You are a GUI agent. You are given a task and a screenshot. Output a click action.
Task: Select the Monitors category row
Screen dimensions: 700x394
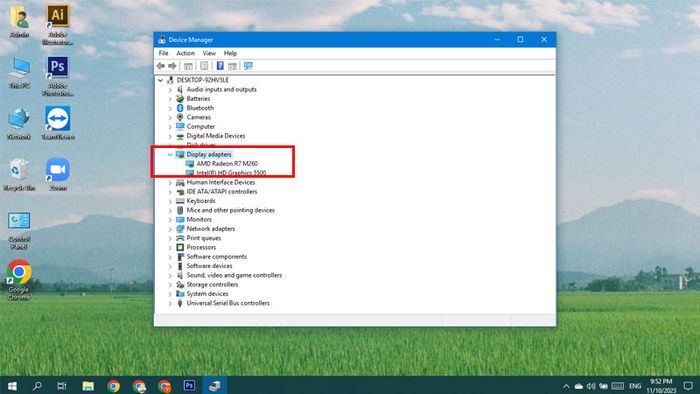click(199, 220)
